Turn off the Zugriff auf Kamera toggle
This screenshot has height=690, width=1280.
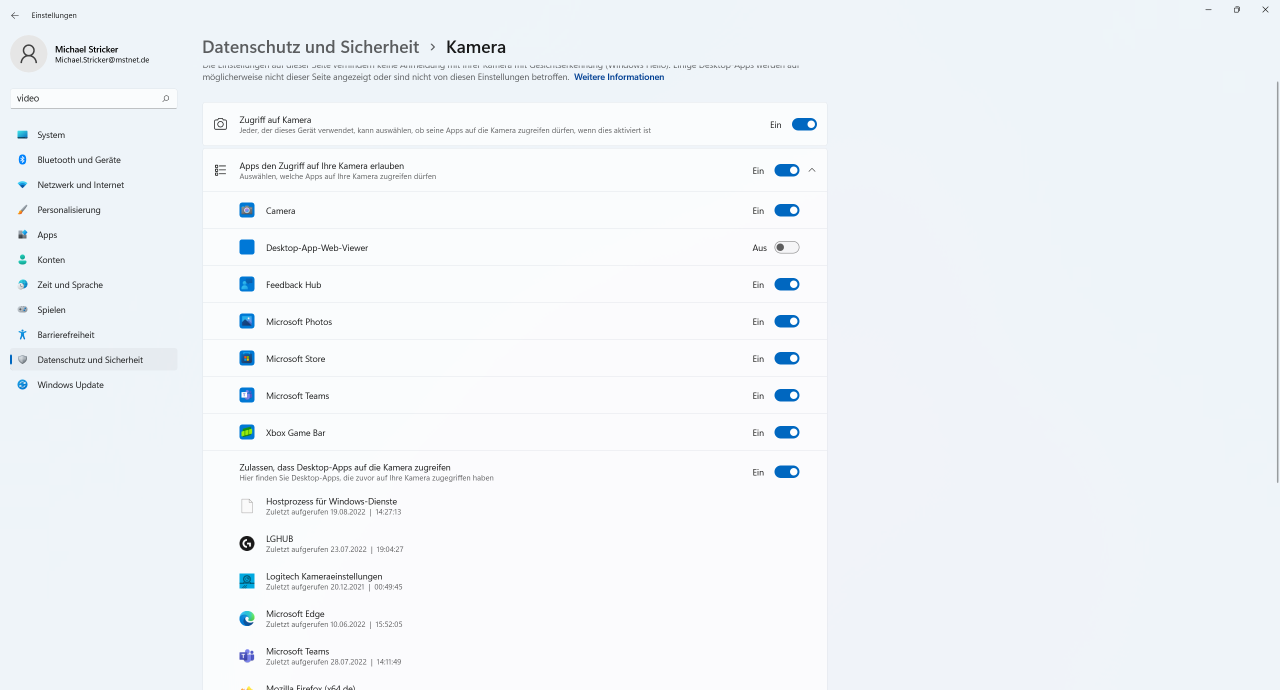(804, 125)
